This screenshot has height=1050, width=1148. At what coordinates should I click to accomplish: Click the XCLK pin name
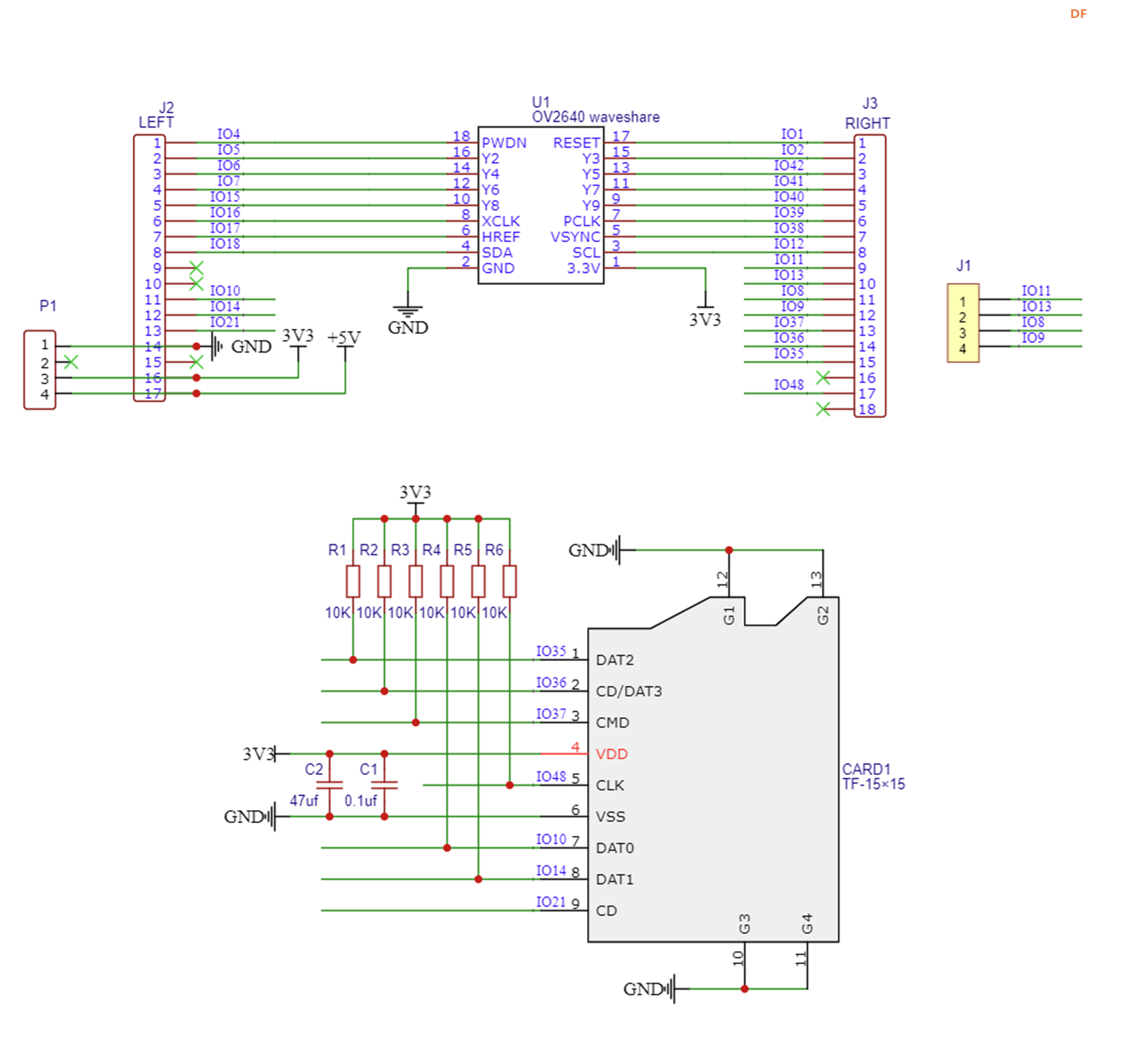[x=501, y=221]
